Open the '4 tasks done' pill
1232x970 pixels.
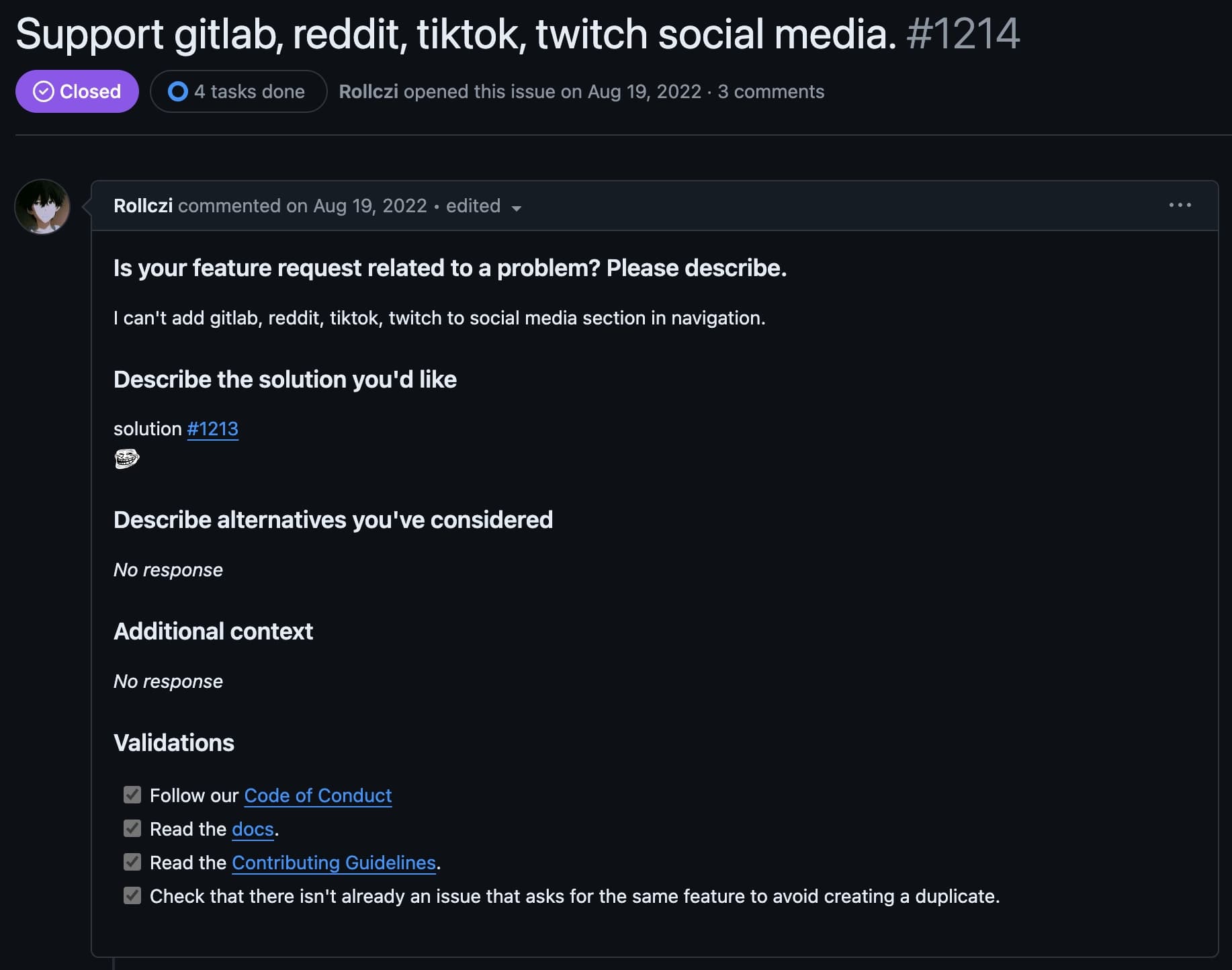(x=238, y=91)
